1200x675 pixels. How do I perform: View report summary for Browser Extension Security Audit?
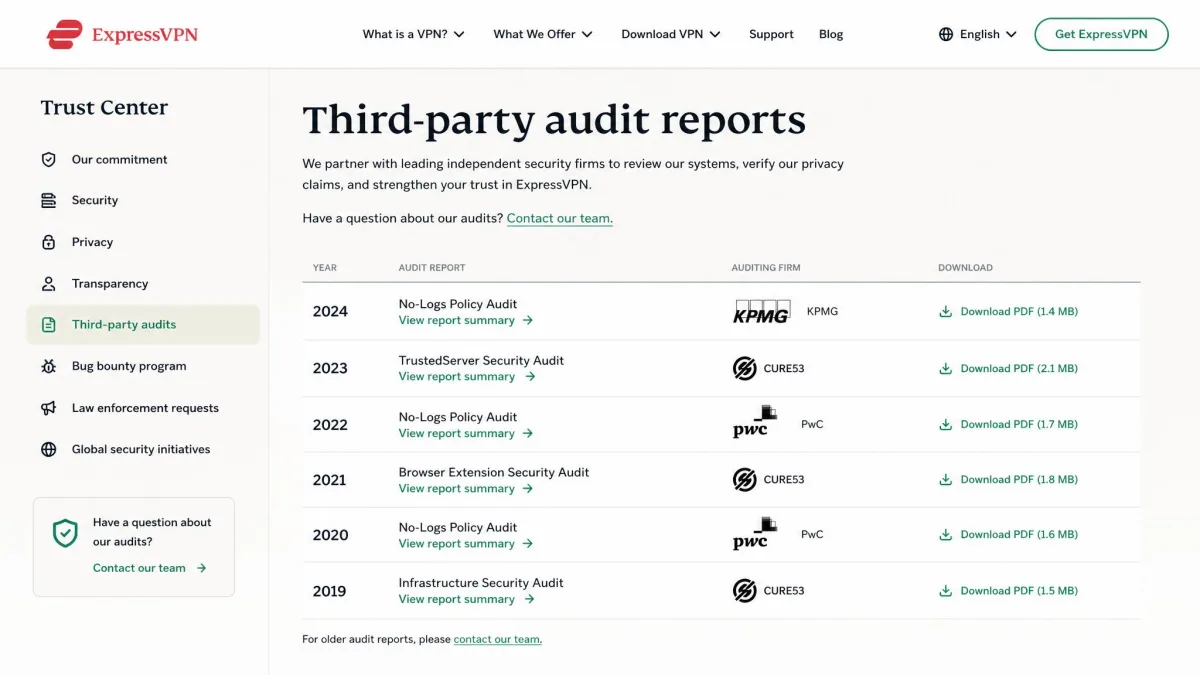466,488
